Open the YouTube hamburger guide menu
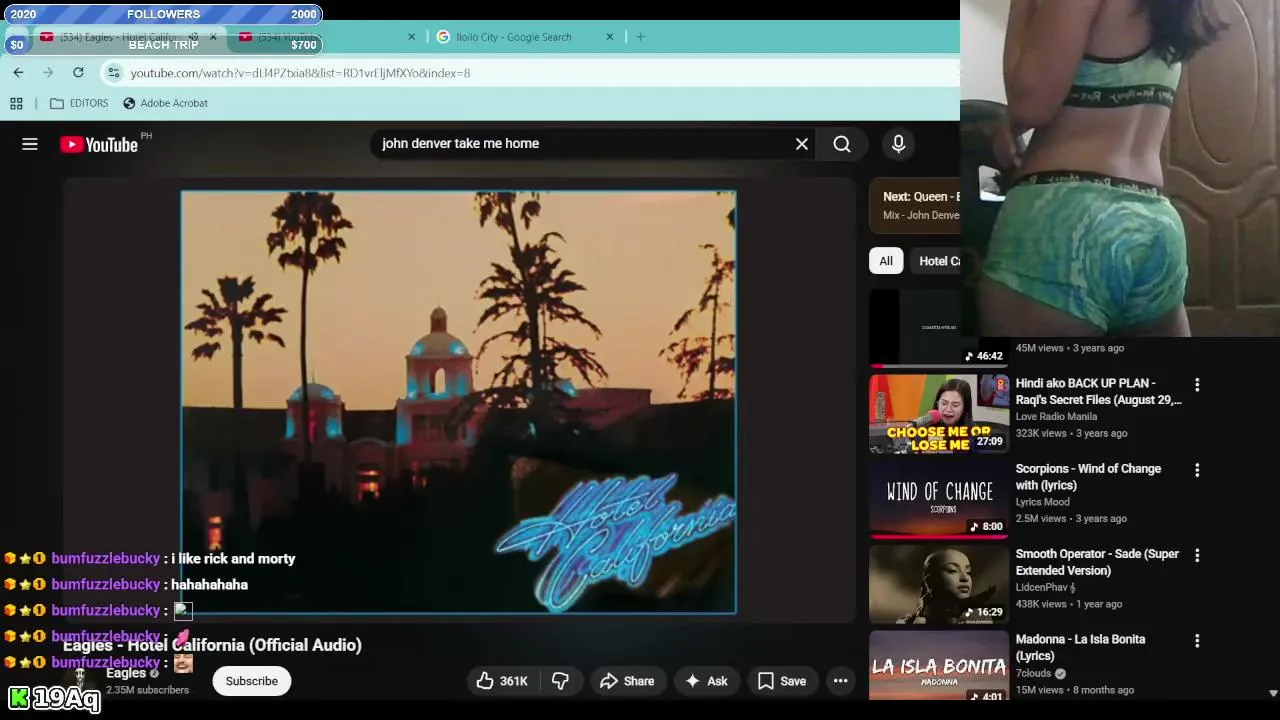The image size is (1280, 720). [30, 144]
